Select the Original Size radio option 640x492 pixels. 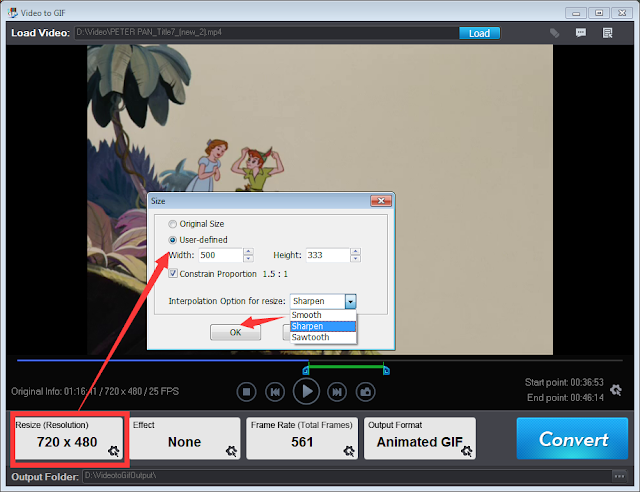point(173,224)
